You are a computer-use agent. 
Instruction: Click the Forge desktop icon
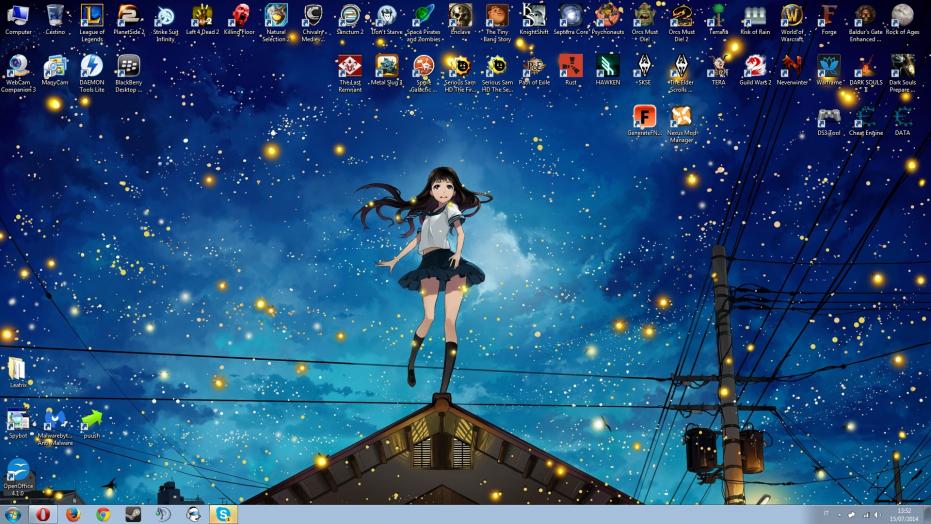[x=829, y=20]
